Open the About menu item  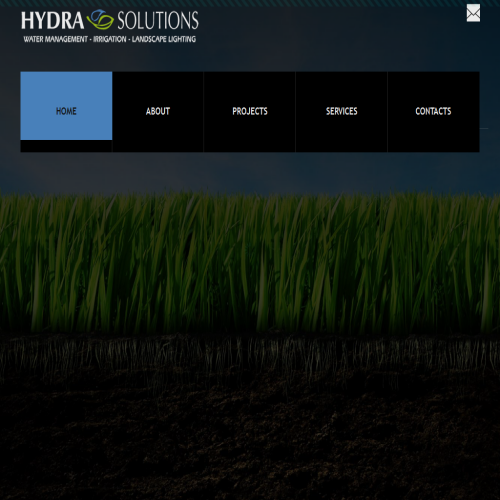click(158, 112)
